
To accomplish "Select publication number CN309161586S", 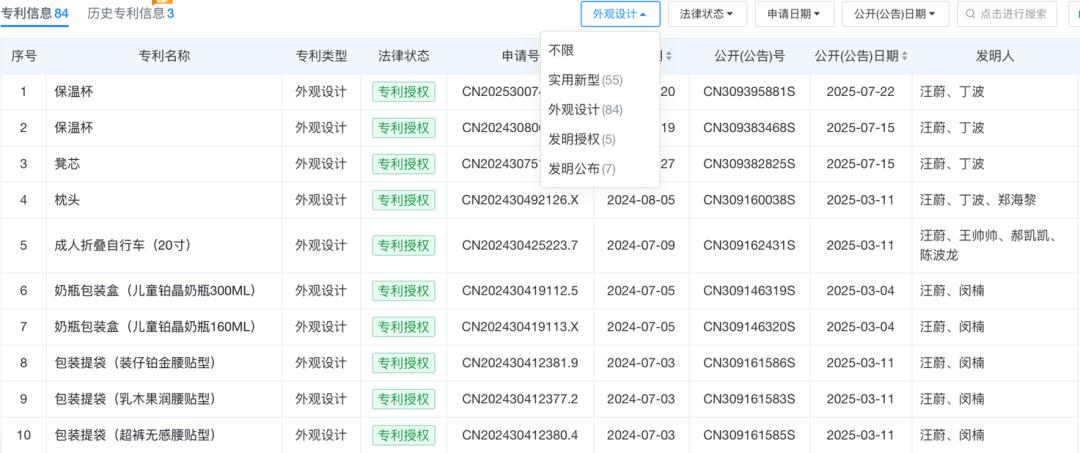I will (x=749, y=363).
